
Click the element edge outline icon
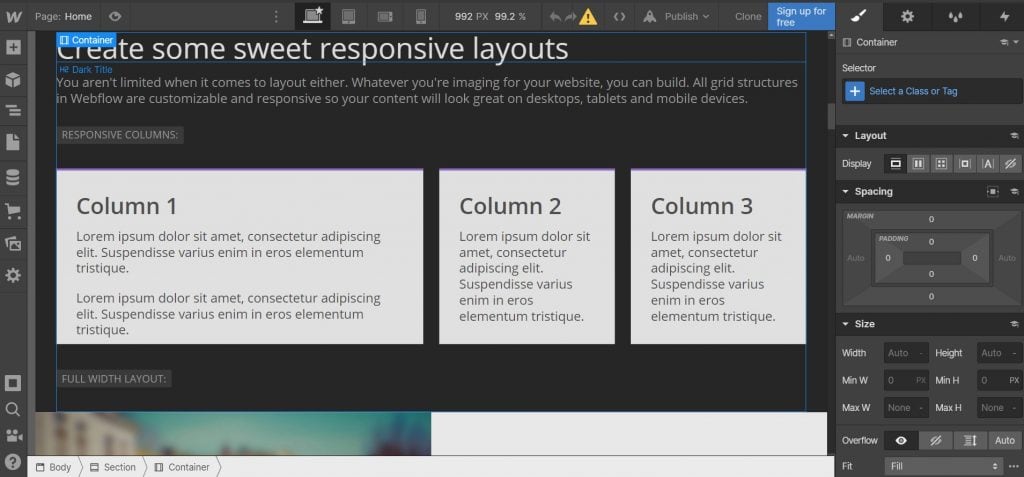pyautogui.click(x=13, y=383)
